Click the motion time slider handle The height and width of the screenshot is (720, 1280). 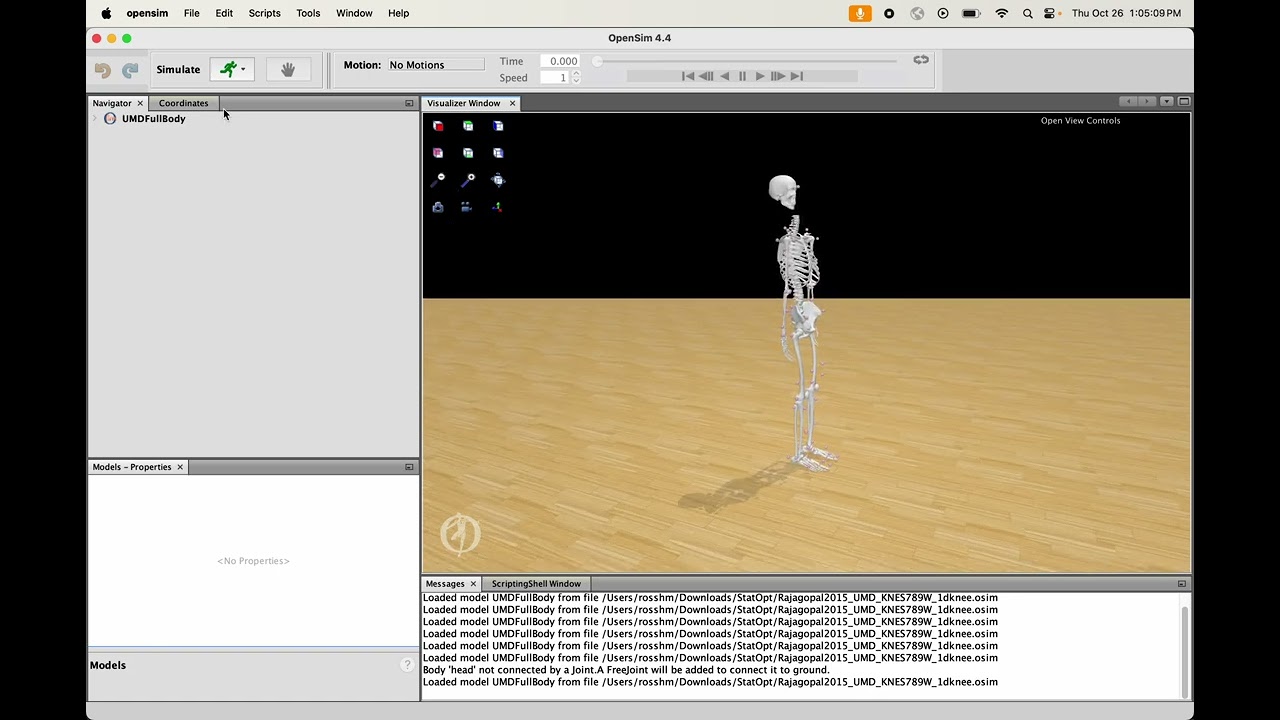[x=597, y=61]
